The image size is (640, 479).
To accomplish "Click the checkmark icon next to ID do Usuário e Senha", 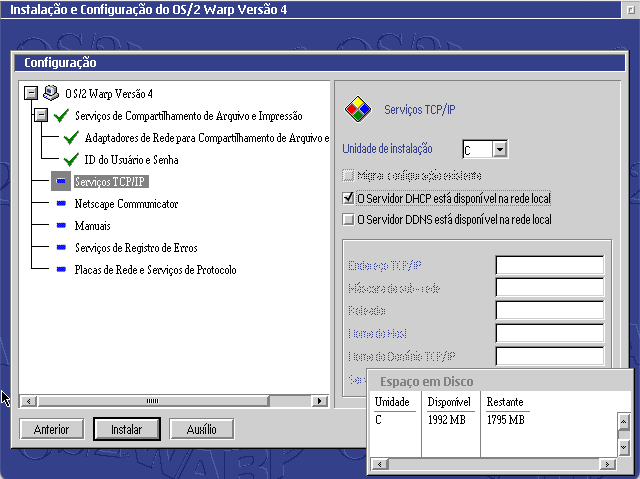I will [x=71, y=160].
